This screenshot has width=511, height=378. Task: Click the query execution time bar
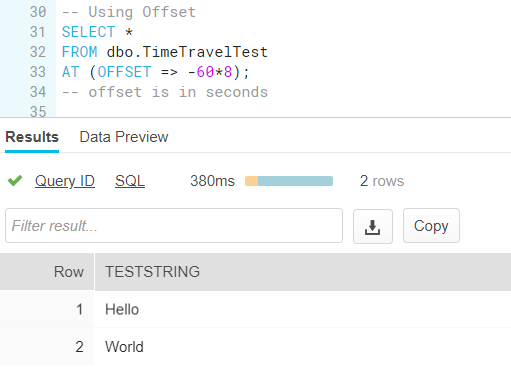point(289,181)
